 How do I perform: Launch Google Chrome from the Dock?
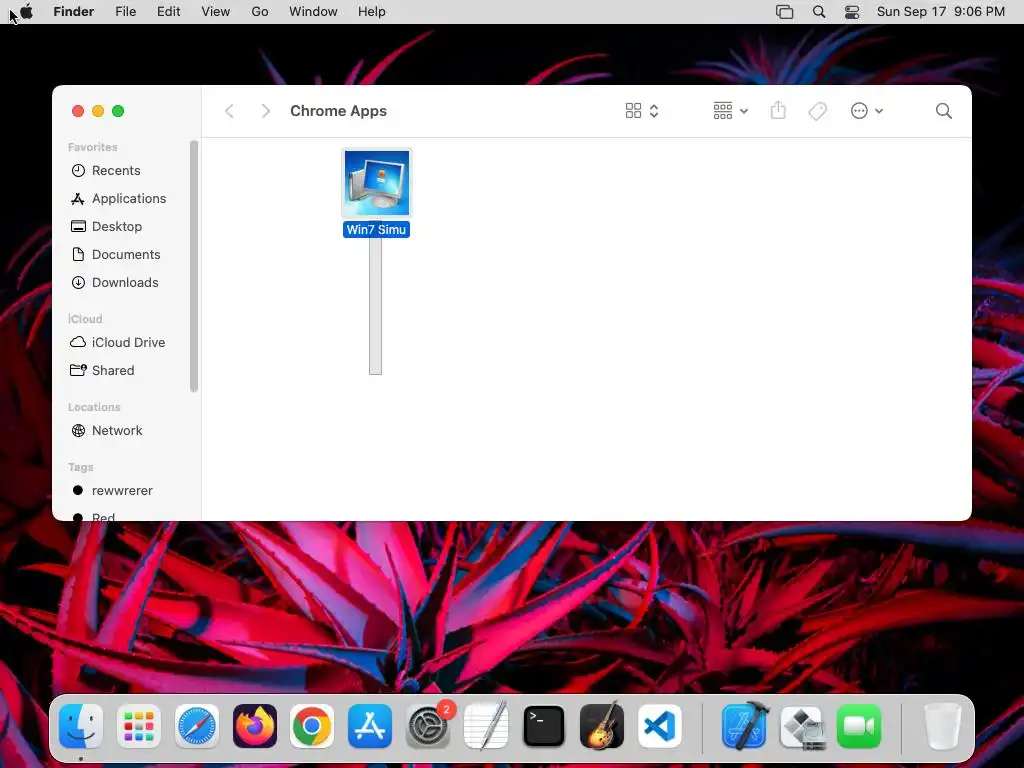point(312,726)
